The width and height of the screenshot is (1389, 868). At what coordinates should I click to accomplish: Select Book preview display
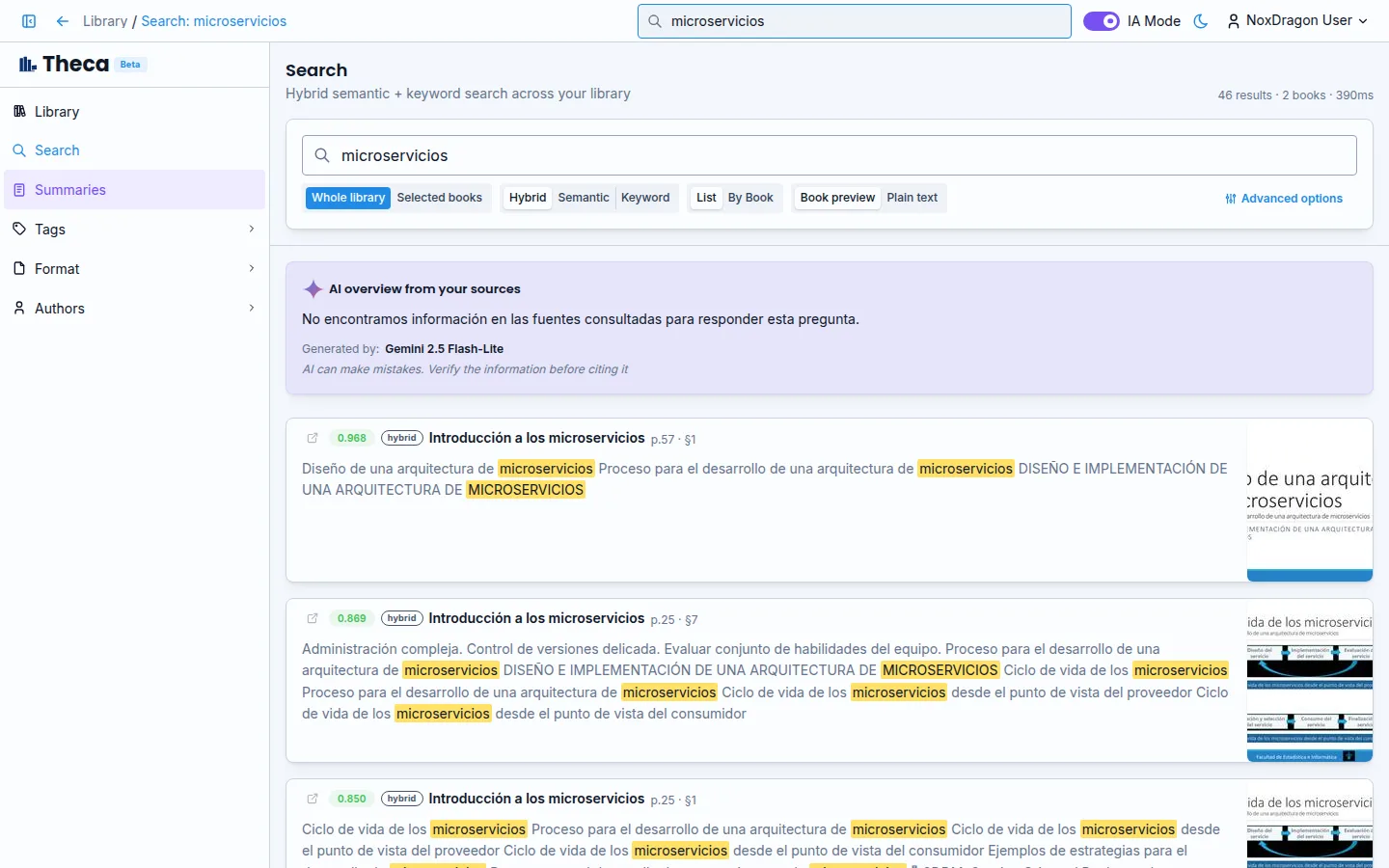837,198
